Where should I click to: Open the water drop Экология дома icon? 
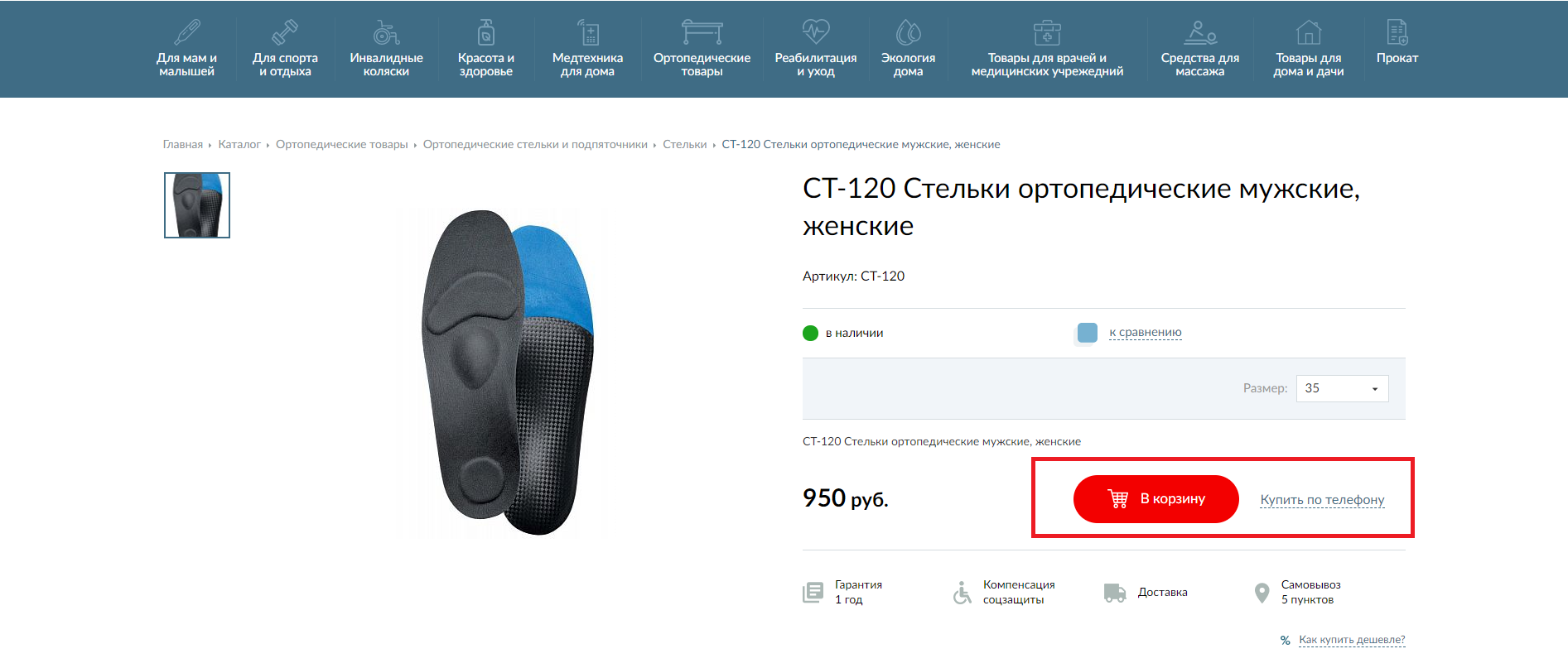coord(908,32)
